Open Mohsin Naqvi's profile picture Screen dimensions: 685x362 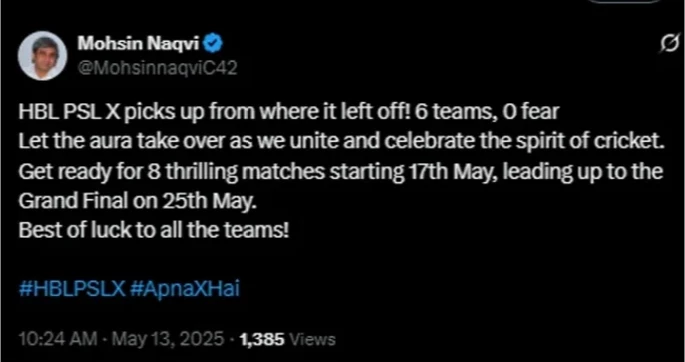(x=42, y=55)
